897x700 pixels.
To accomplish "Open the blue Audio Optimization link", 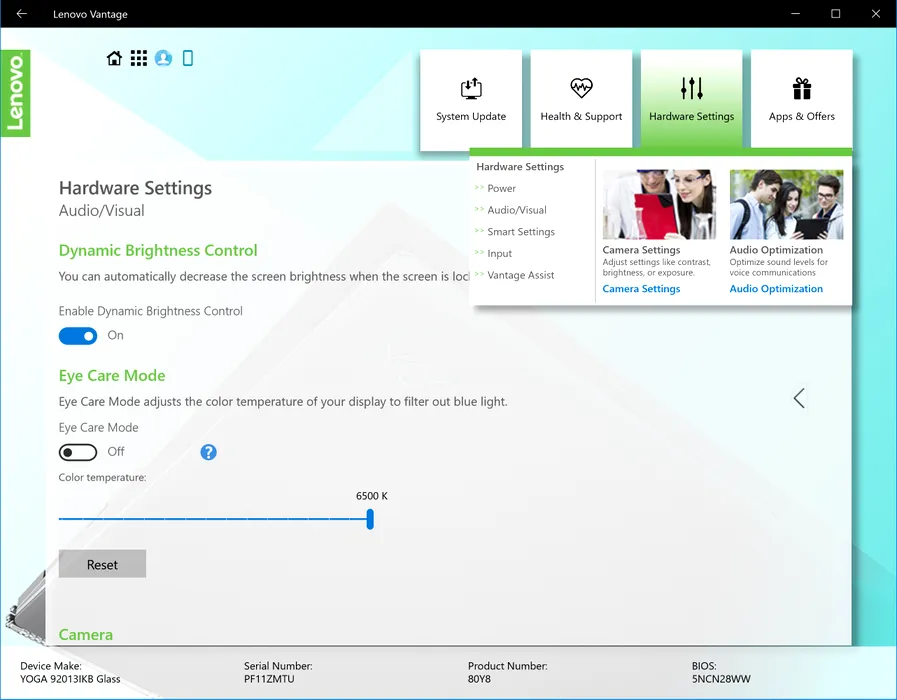I will 776,289.
